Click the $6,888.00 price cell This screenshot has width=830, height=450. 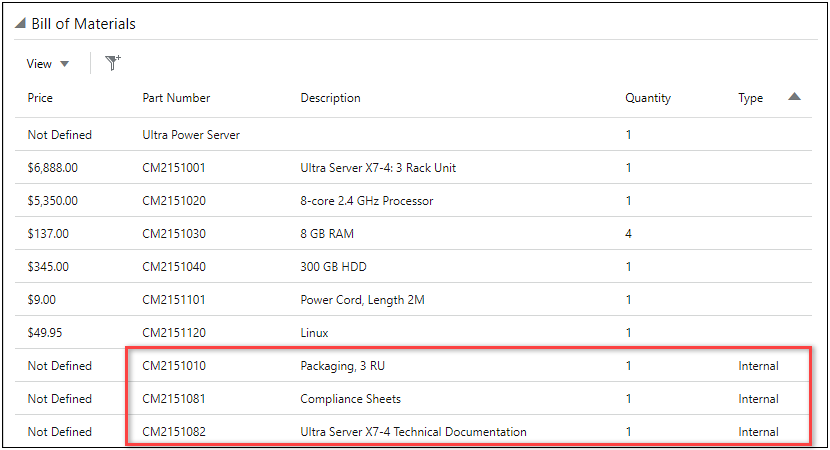coord(52,168)
